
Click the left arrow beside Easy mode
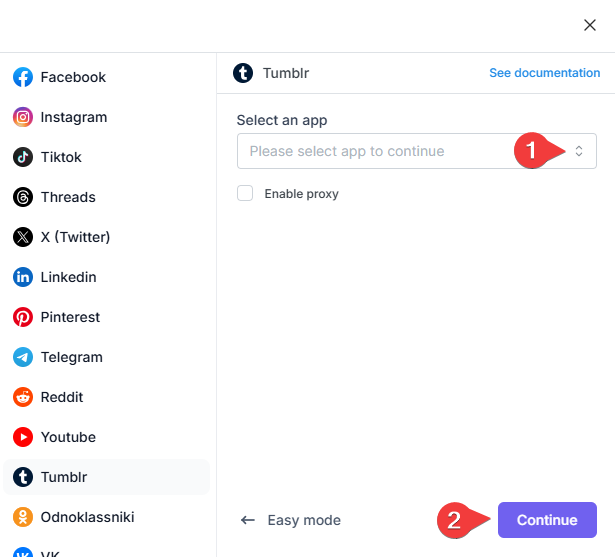click(247, 520)
